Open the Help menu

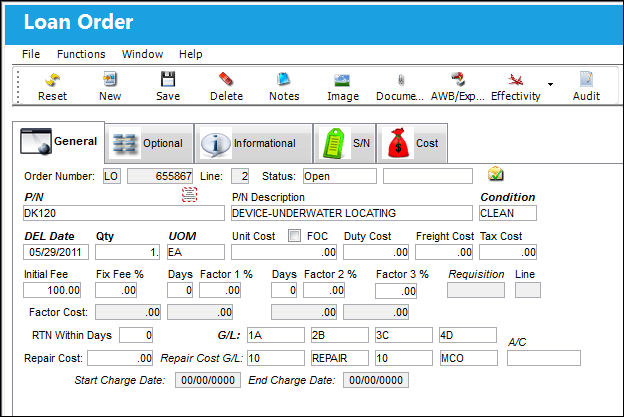(191, 54)
